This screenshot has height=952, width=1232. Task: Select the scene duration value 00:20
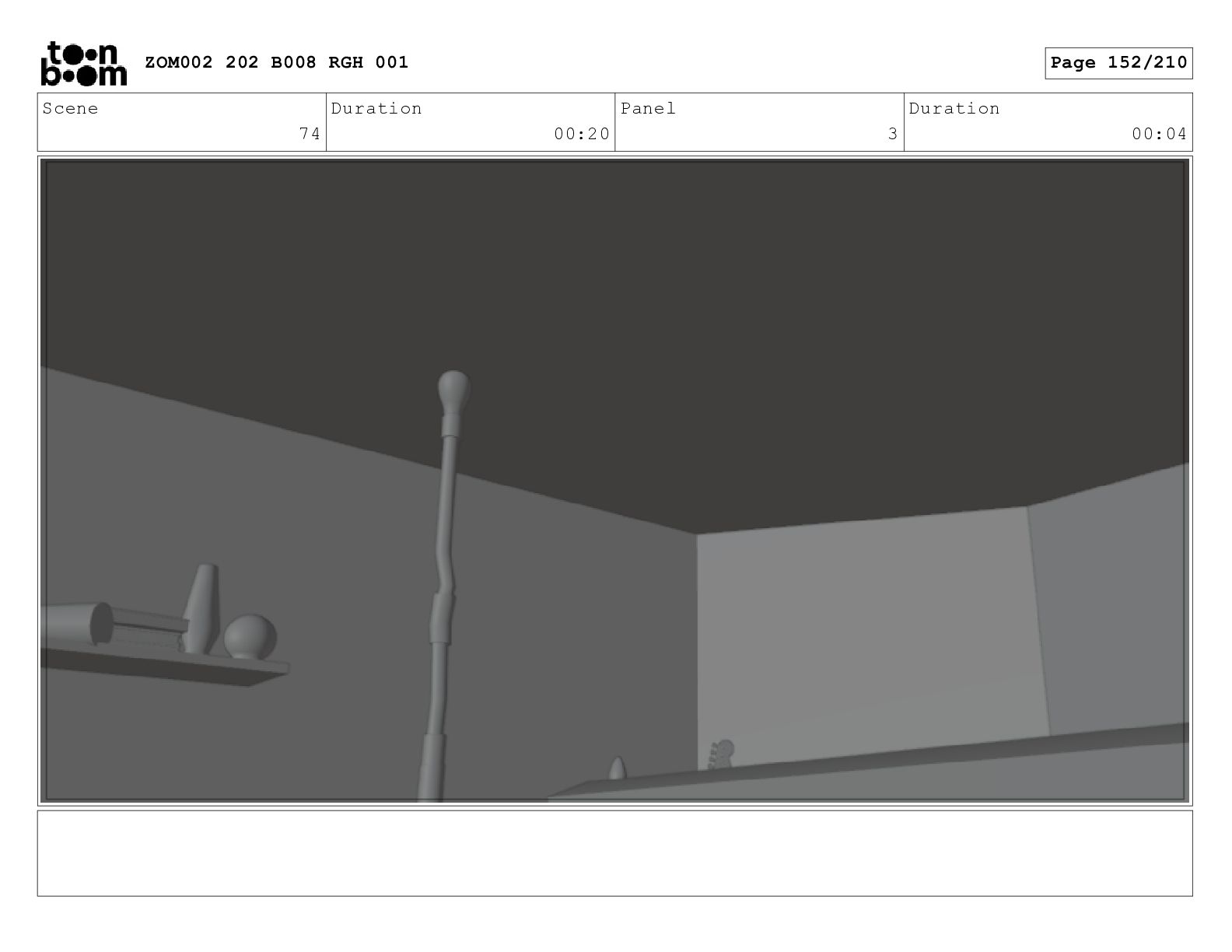[x=582, y=134]
